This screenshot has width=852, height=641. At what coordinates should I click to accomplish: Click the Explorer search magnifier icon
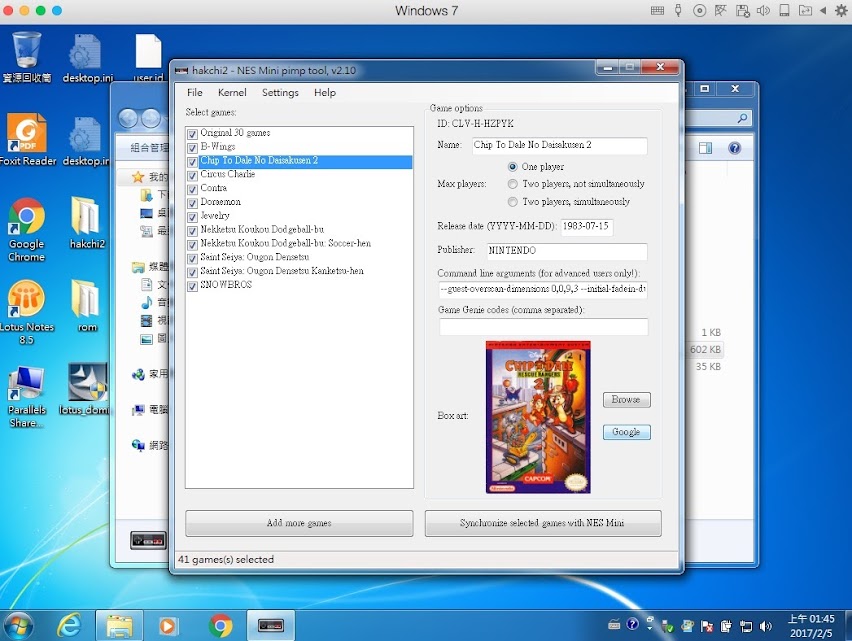pyautogui.click(x=742, y=118)
